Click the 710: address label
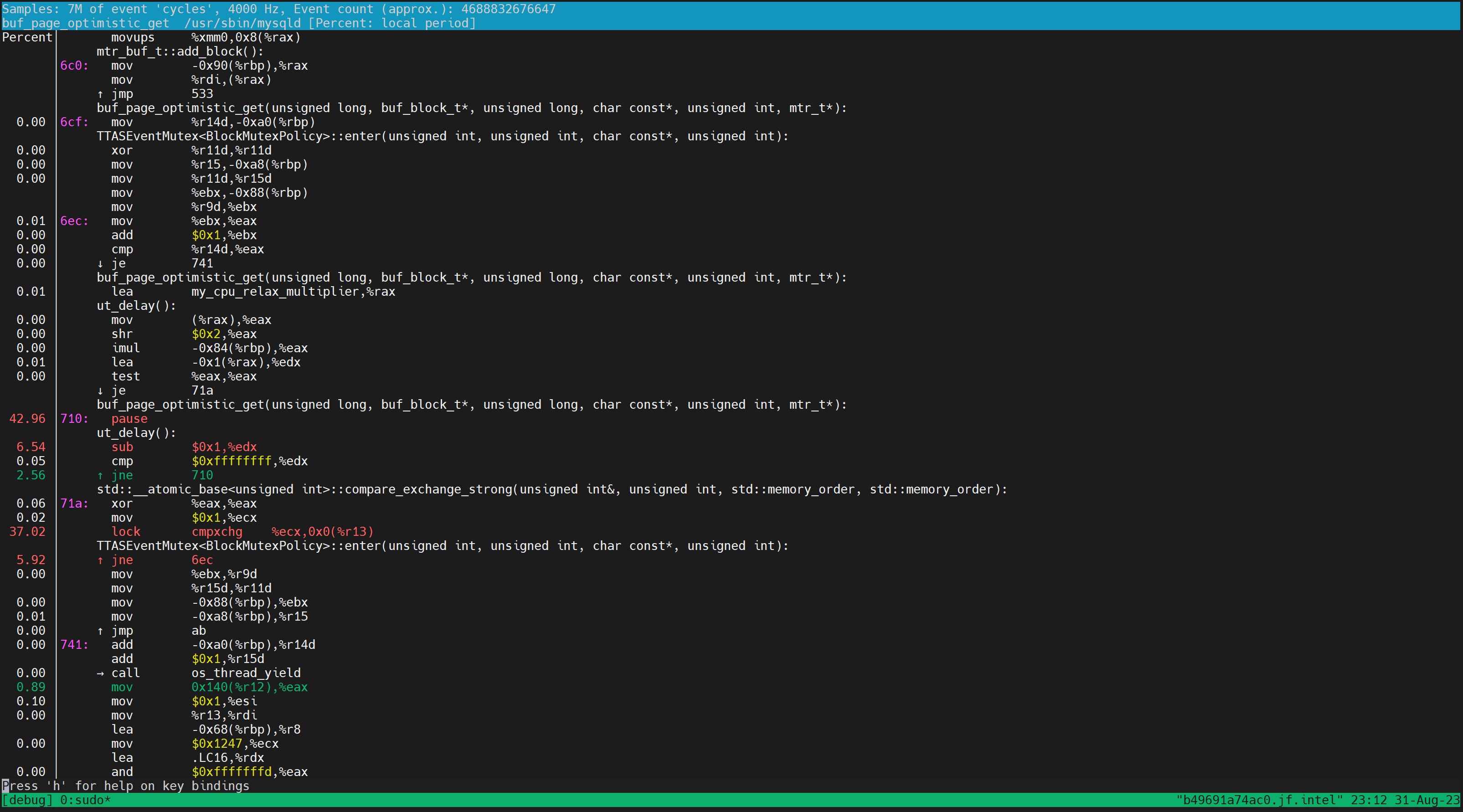 (74, 419)
